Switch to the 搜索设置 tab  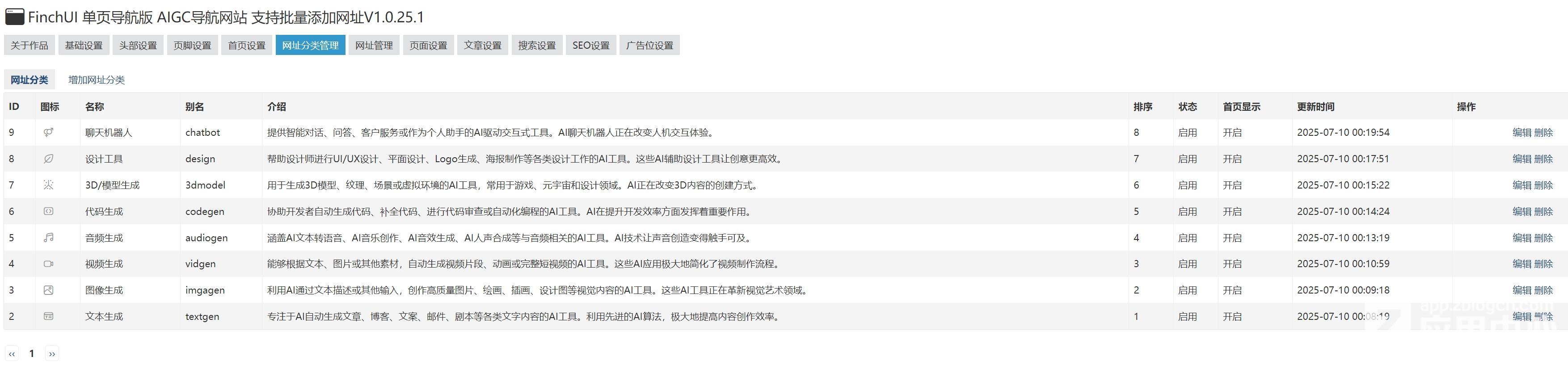click(537, 45)
